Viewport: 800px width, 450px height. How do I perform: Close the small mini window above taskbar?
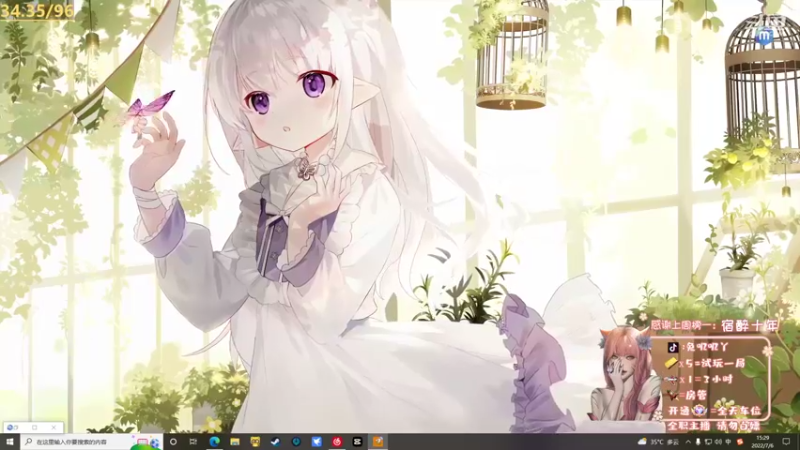54,427
